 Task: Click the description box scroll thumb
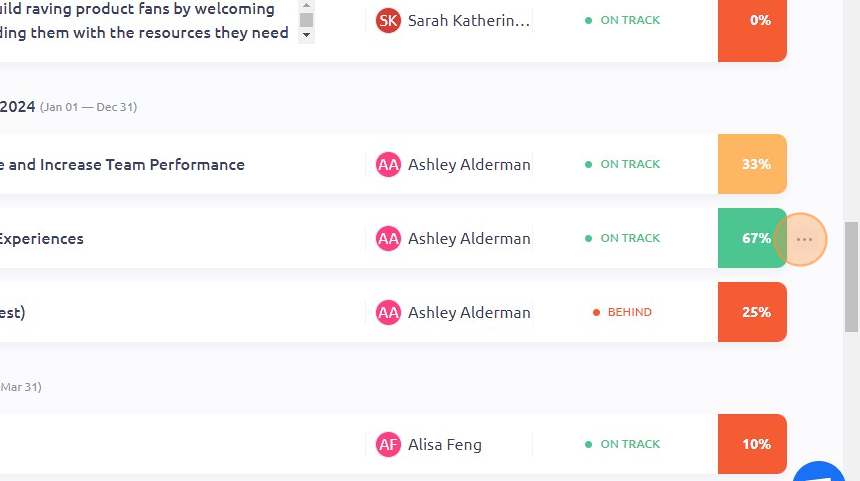(x=307, y=20)
